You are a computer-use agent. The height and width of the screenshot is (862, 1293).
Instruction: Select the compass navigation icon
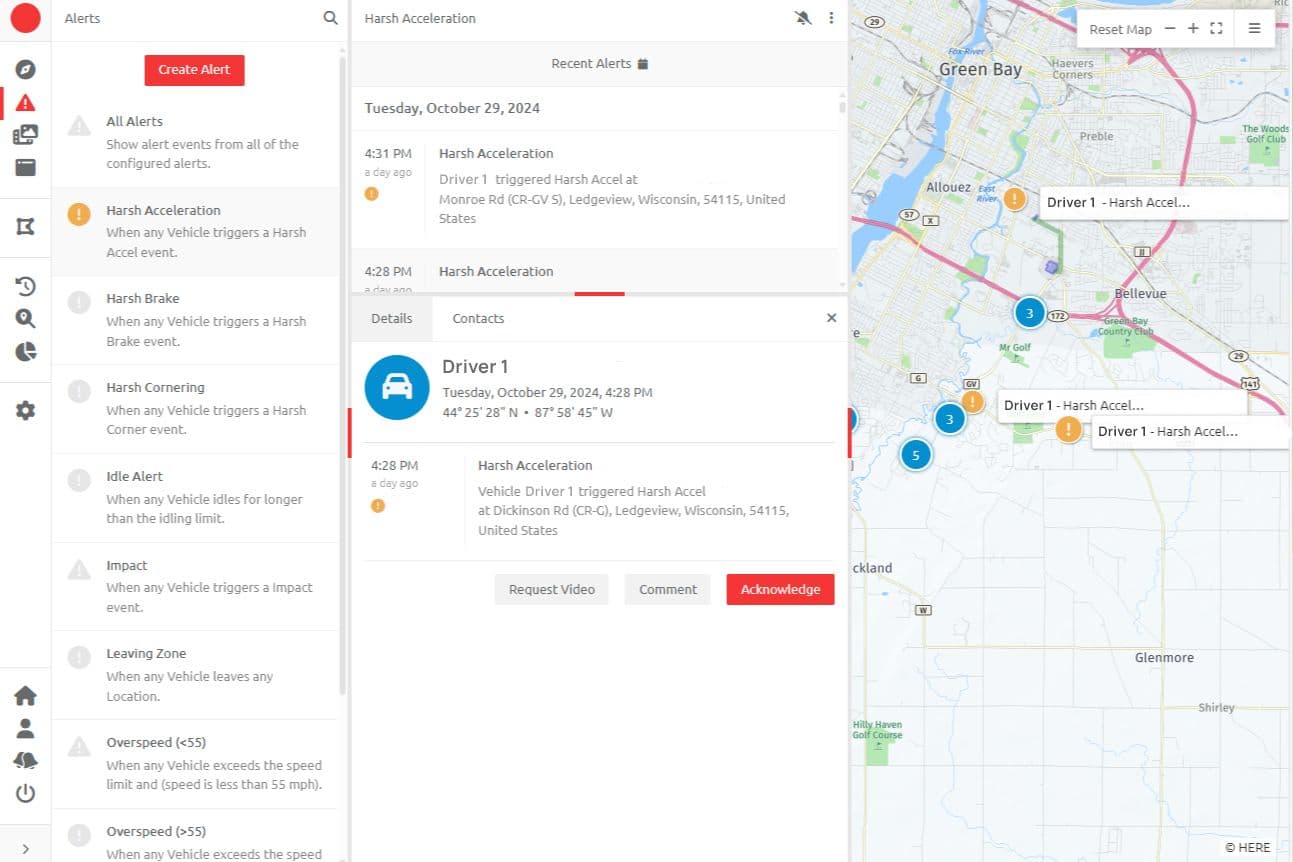pos(25,69)
